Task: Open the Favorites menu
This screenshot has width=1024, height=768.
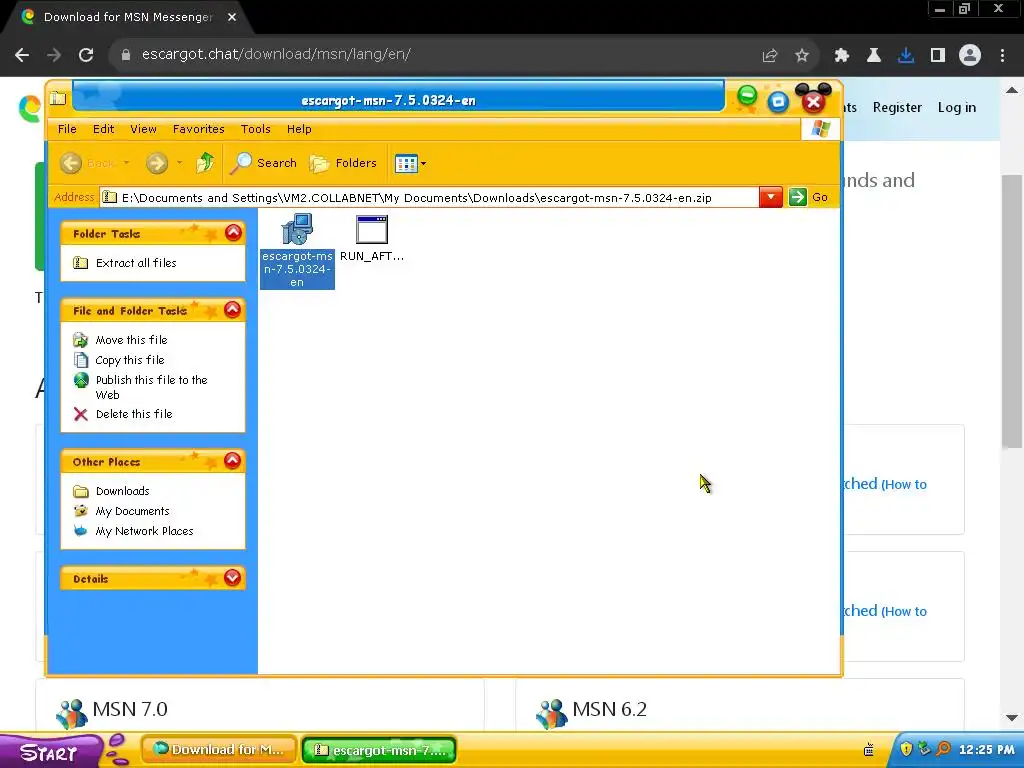Action: (199, 129)
